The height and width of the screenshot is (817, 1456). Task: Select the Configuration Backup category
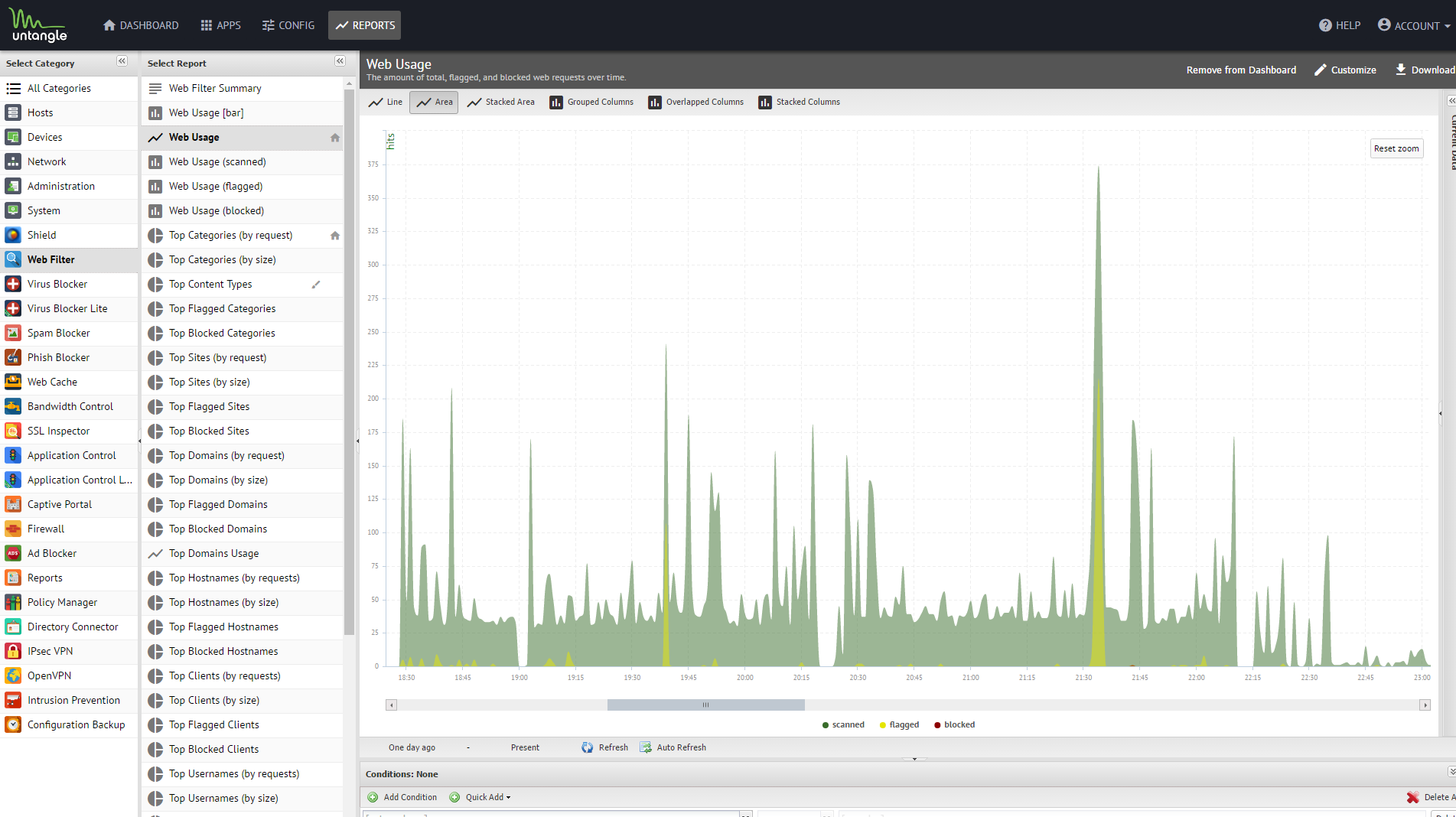click(x=69, y=724)
